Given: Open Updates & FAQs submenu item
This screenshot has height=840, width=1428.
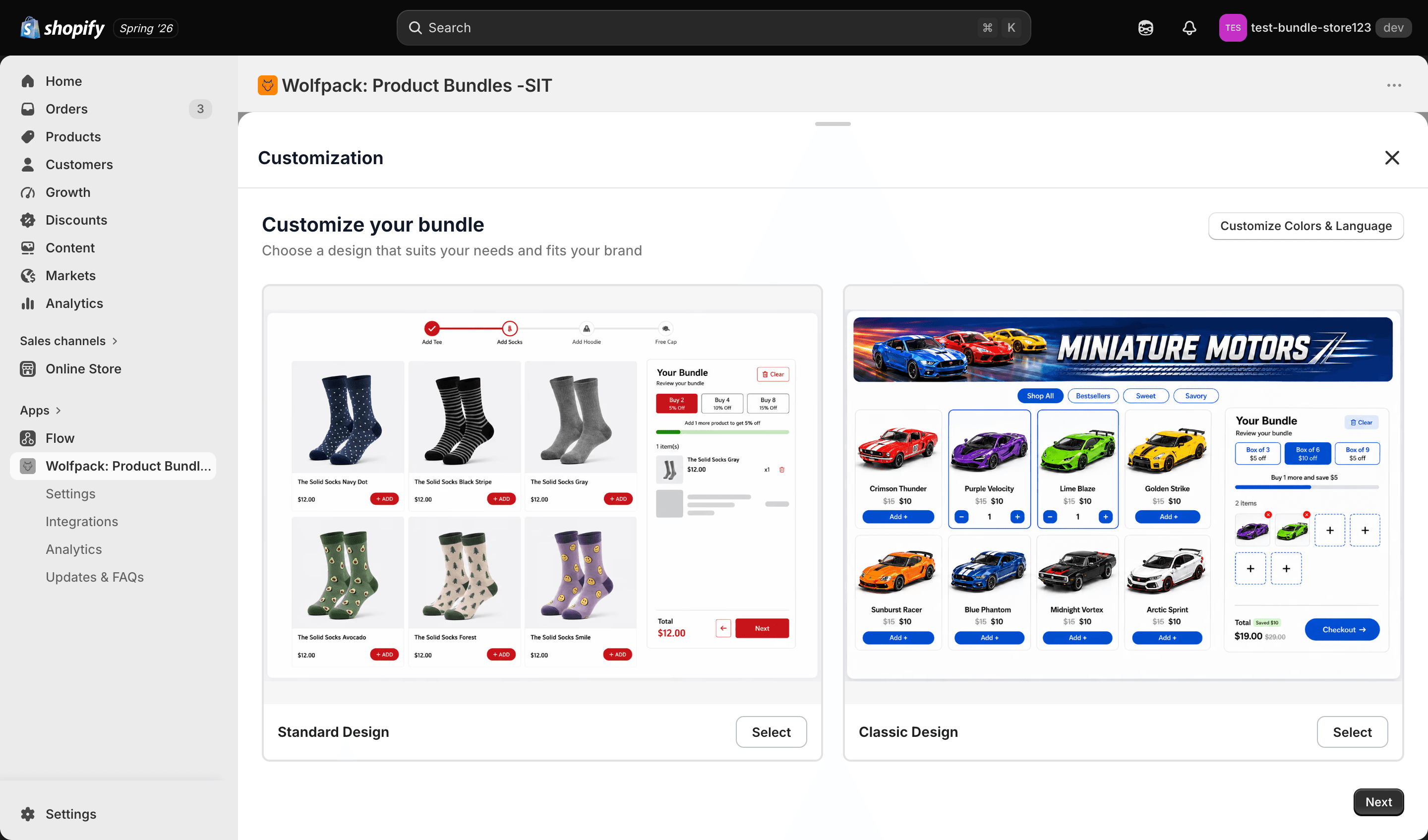Looking at the screenshot, I should pos(95,577).
